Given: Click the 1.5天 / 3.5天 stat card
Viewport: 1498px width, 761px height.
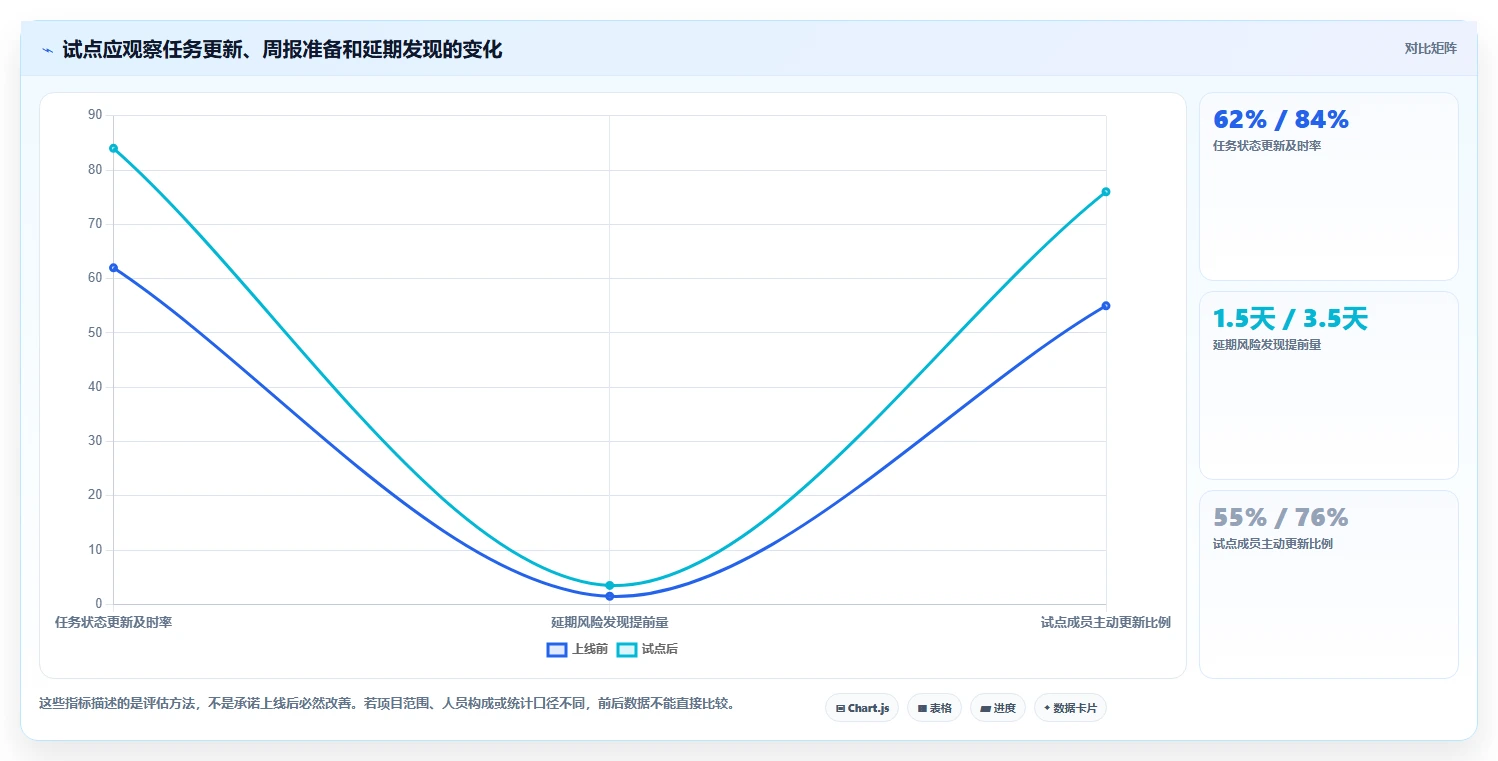Looking at the screenshot, I should (x=1328, y=385).
